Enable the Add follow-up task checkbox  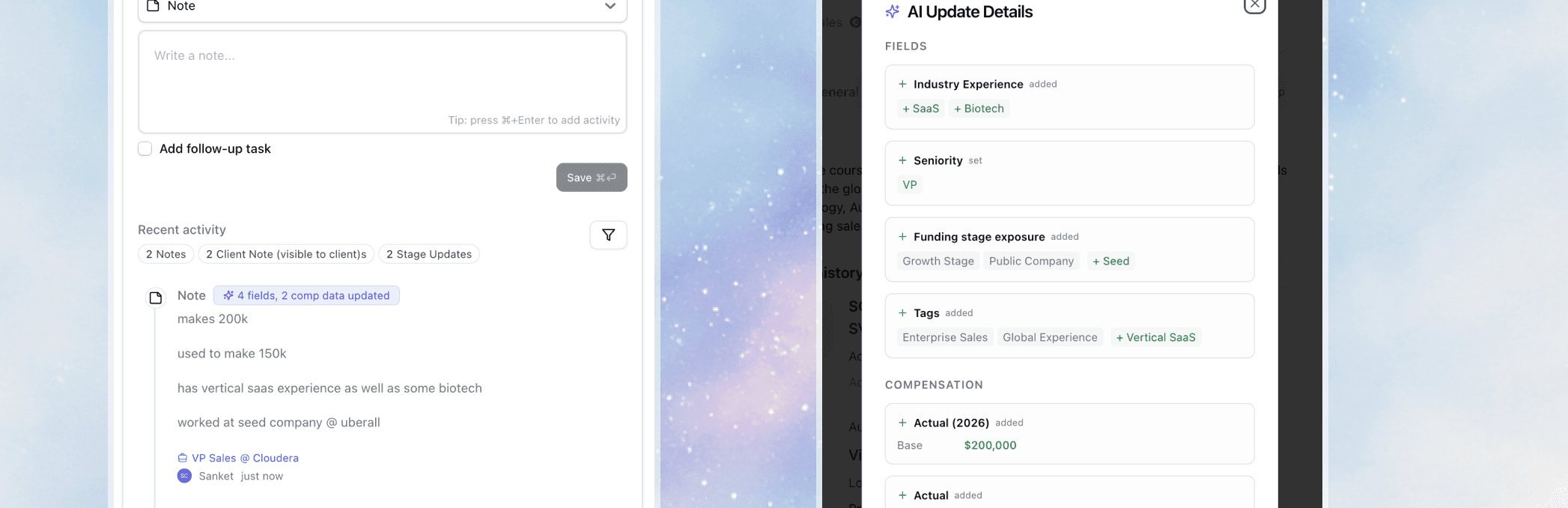pos(145,148)
